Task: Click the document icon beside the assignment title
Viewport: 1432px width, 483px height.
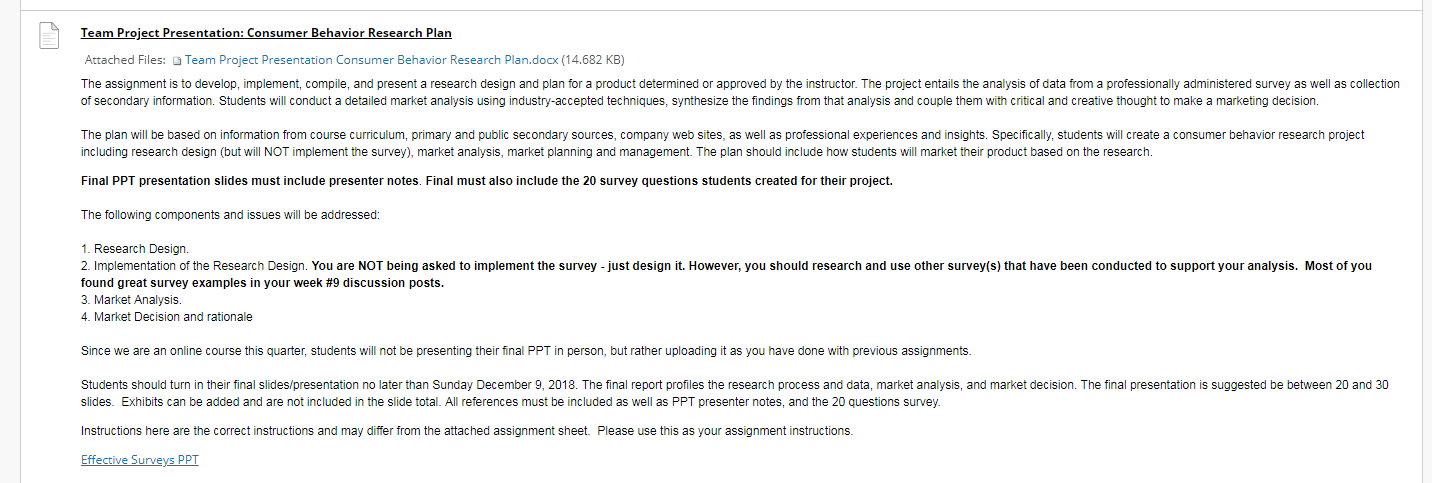Action: (49, 36)
